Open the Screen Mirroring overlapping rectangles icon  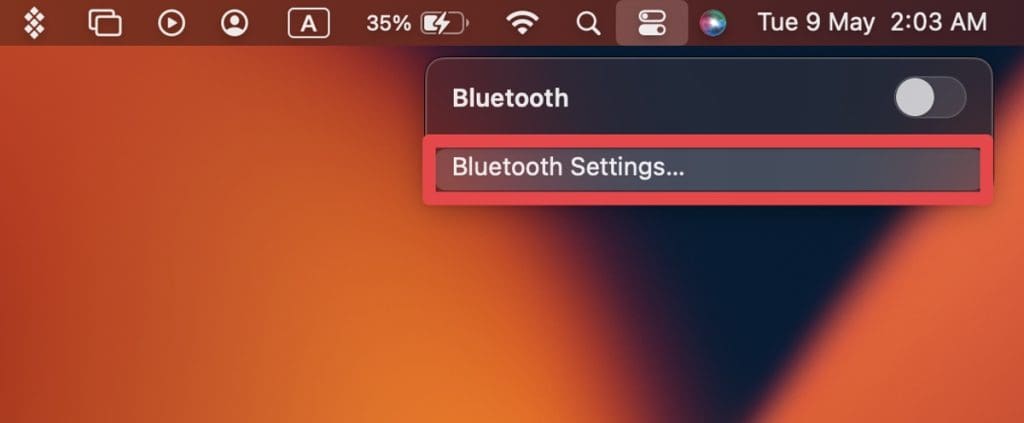click(105, 24)
